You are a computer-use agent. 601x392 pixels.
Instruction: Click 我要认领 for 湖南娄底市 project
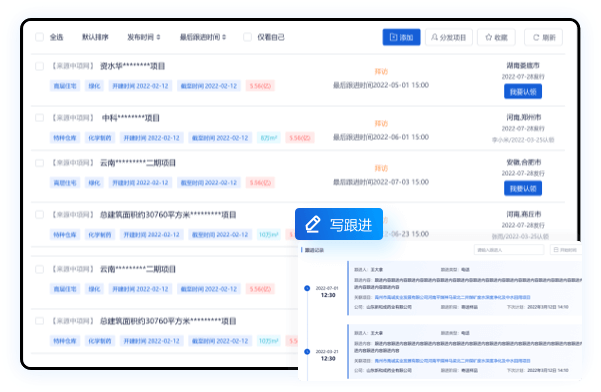523,92
